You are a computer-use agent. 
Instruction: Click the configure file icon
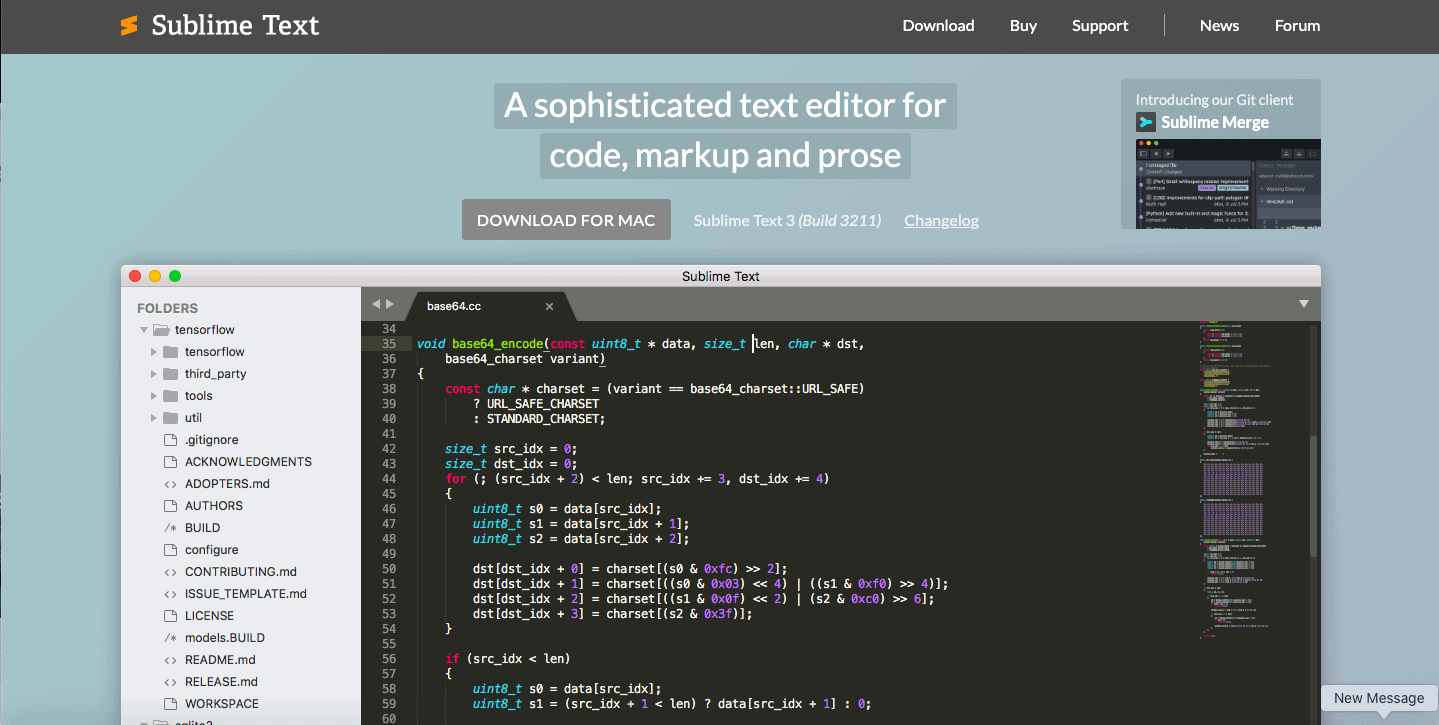170,550
